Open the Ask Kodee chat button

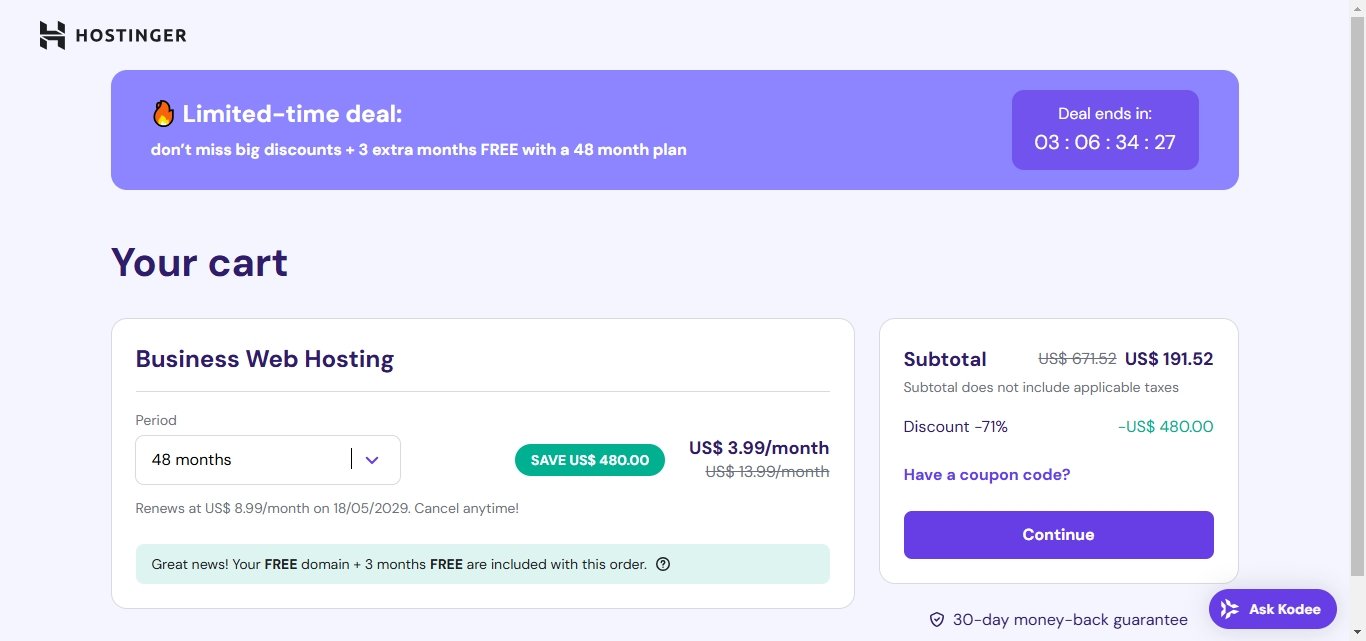(x=1272, y=609)
